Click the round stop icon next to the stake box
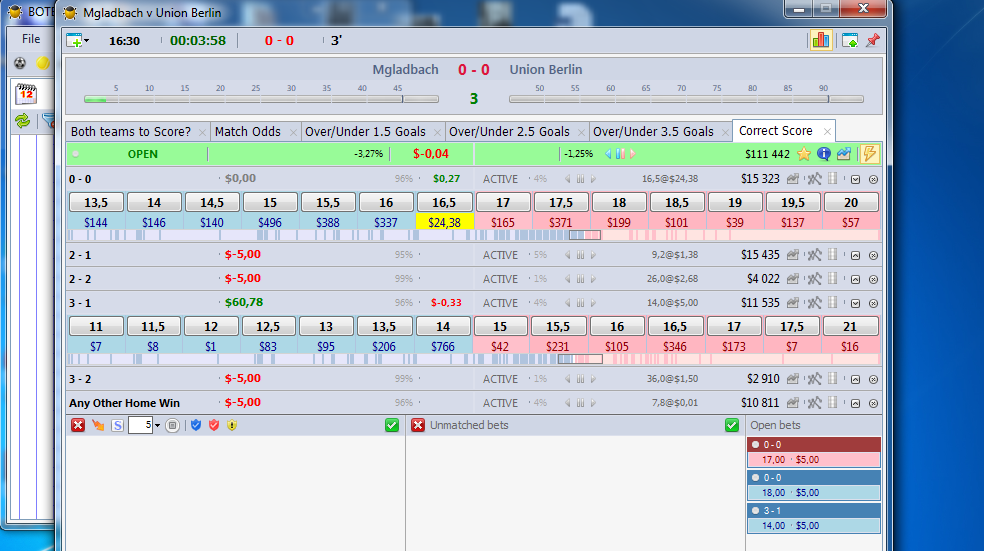 (173, 425)
